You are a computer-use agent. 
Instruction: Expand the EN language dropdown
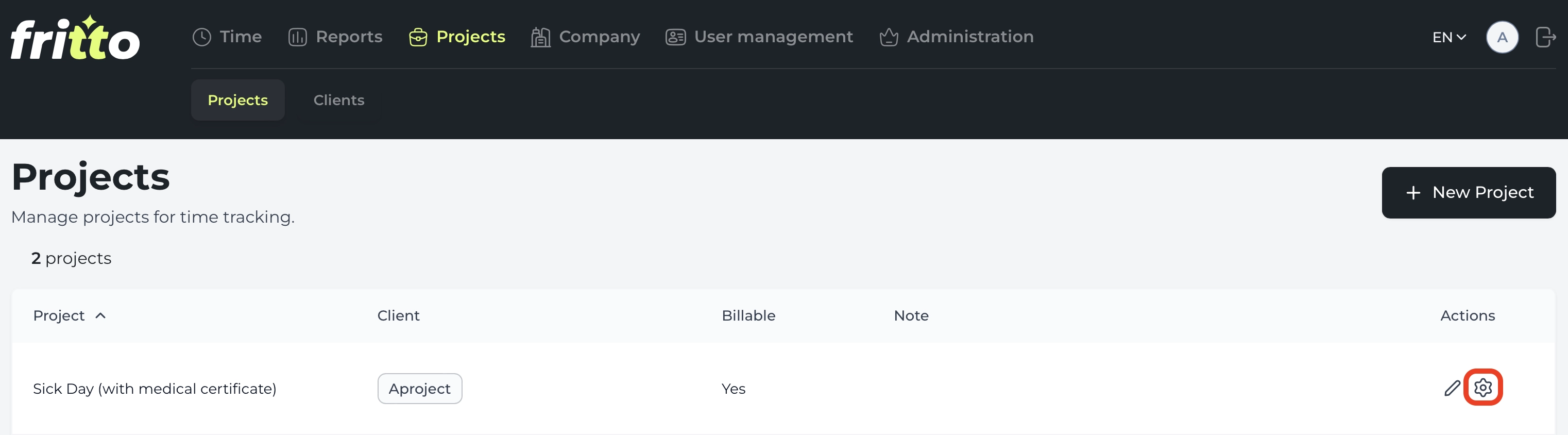coord(1448,38)
